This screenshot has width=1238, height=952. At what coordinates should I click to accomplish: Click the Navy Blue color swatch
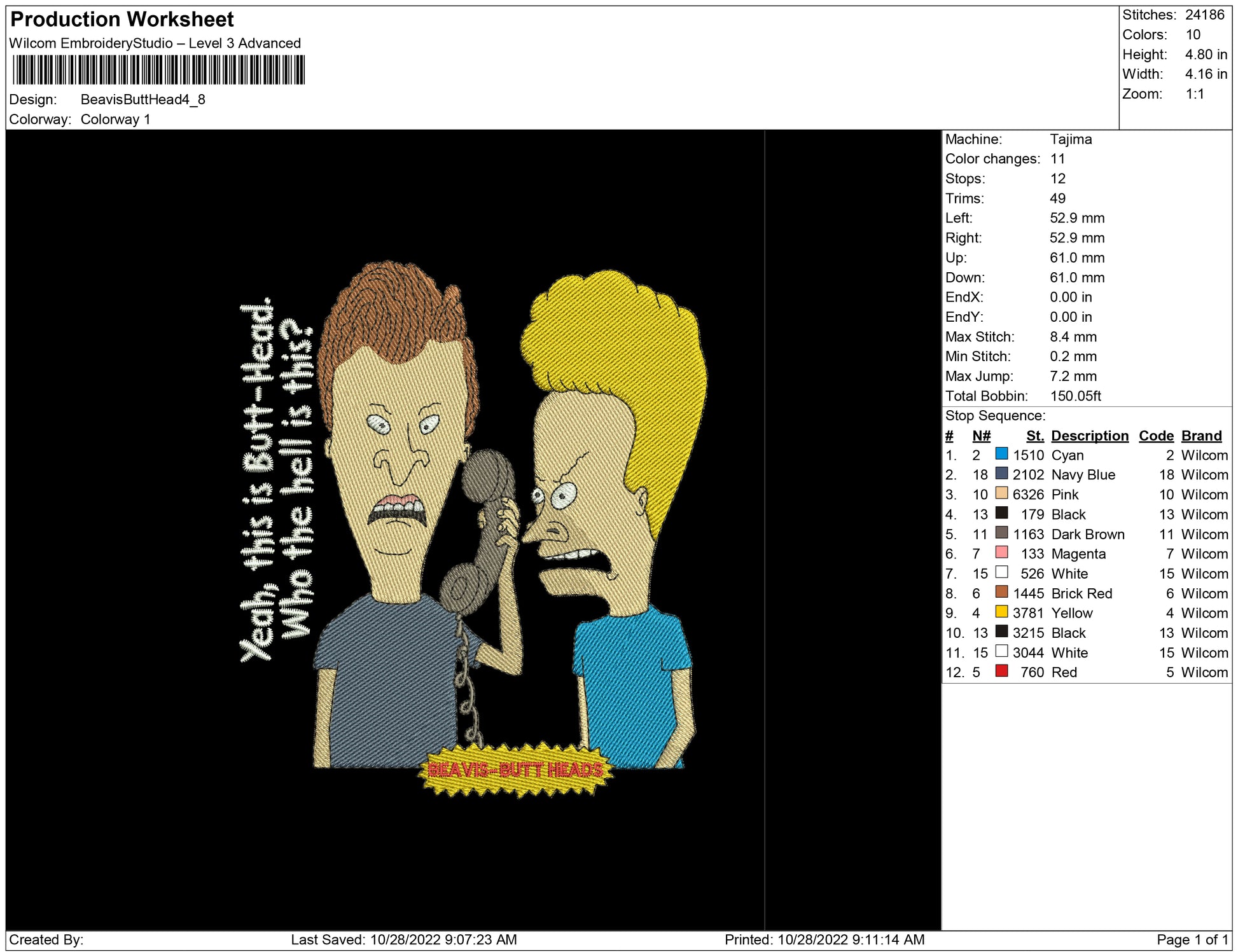[x=1001, y=474]
